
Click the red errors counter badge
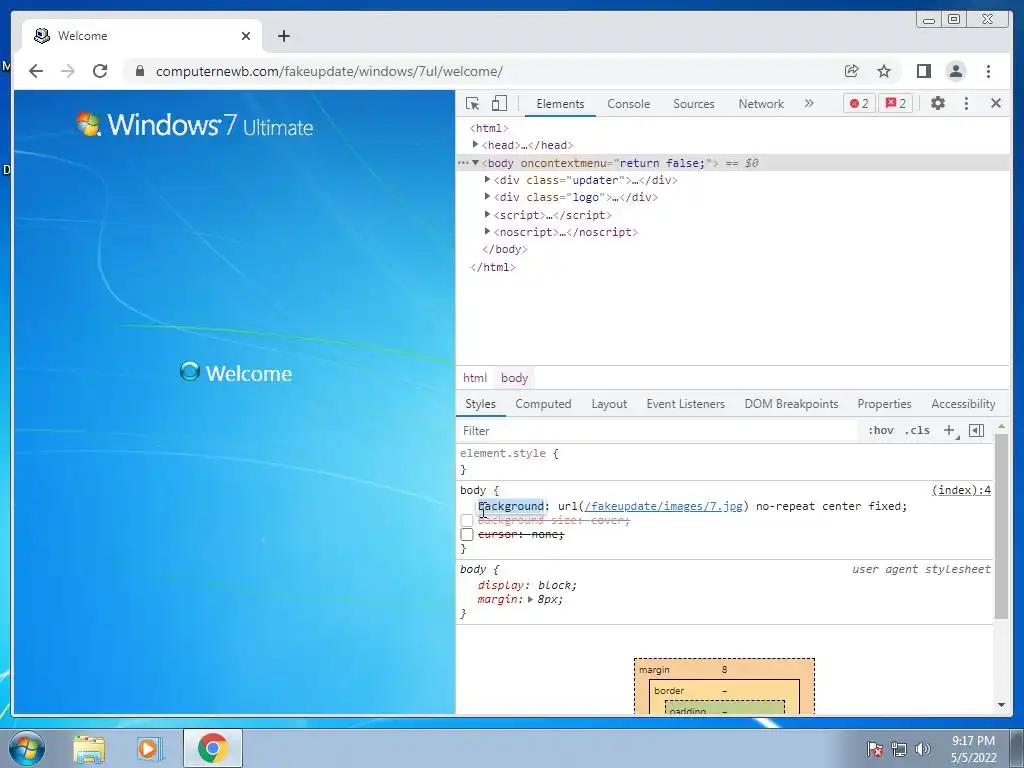click(859, 103)
